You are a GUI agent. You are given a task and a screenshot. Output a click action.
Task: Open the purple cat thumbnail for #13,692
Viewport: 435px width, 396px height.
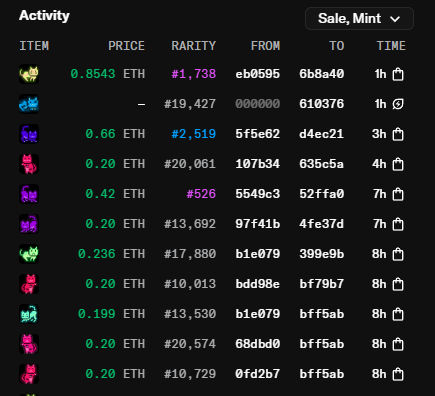coord(29,224)
